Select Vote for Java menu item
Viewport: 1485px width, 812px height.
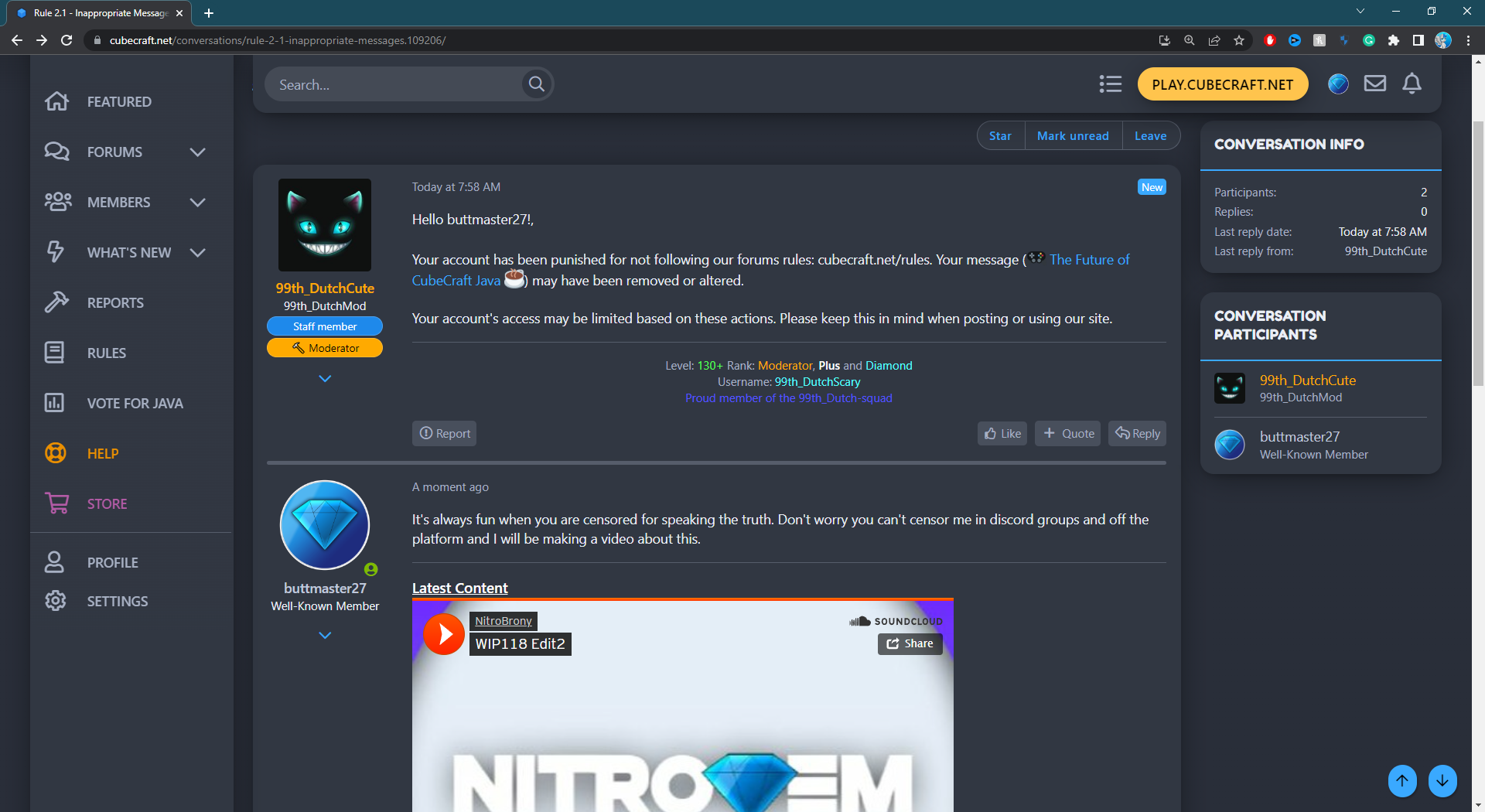click(x=135, y=403)
